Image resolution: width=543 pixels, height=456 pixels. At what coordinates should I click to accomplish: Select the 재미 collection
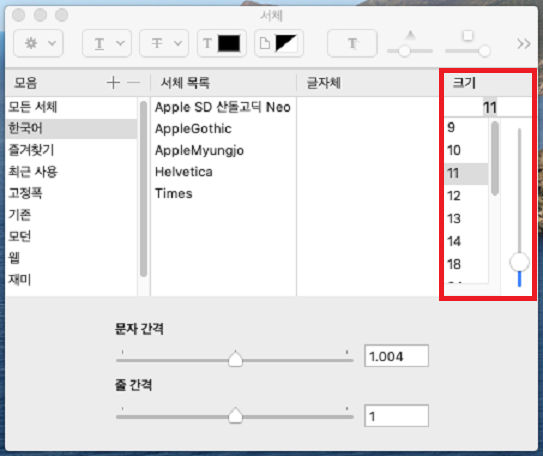[71, 279]
